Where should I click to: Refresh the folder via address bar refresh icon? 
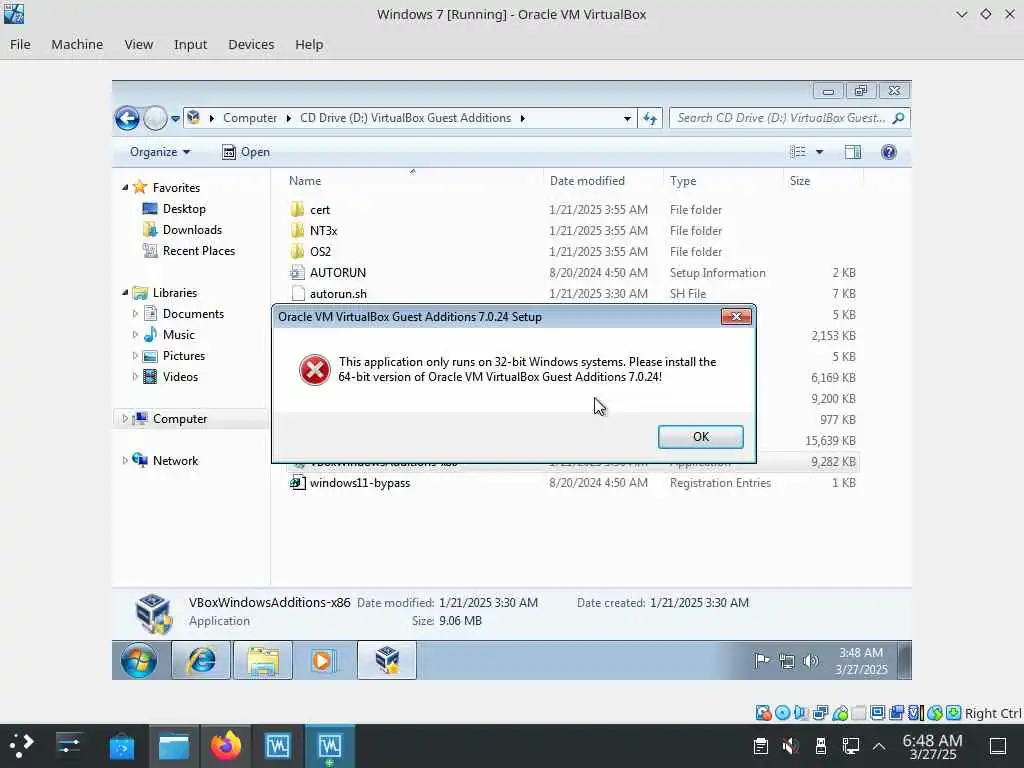650,118
